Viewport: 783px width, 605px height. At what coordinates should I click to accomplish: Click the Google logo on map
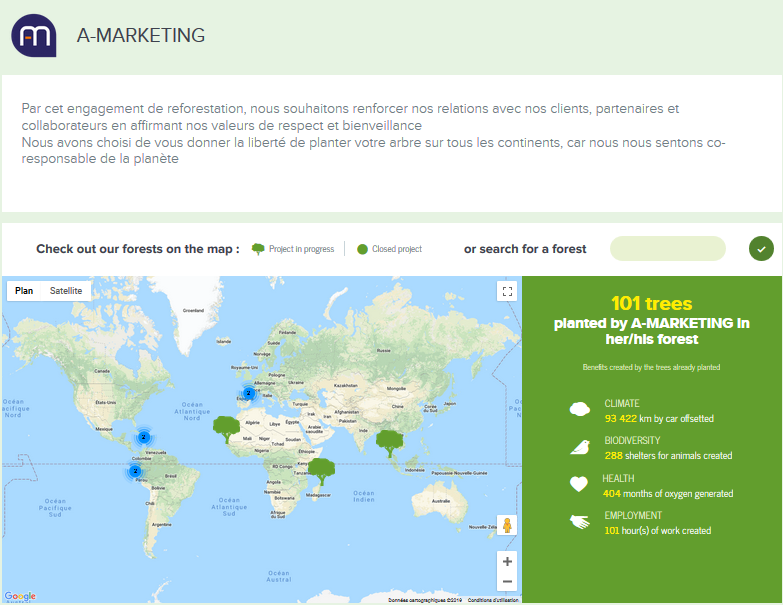(20, 596)
